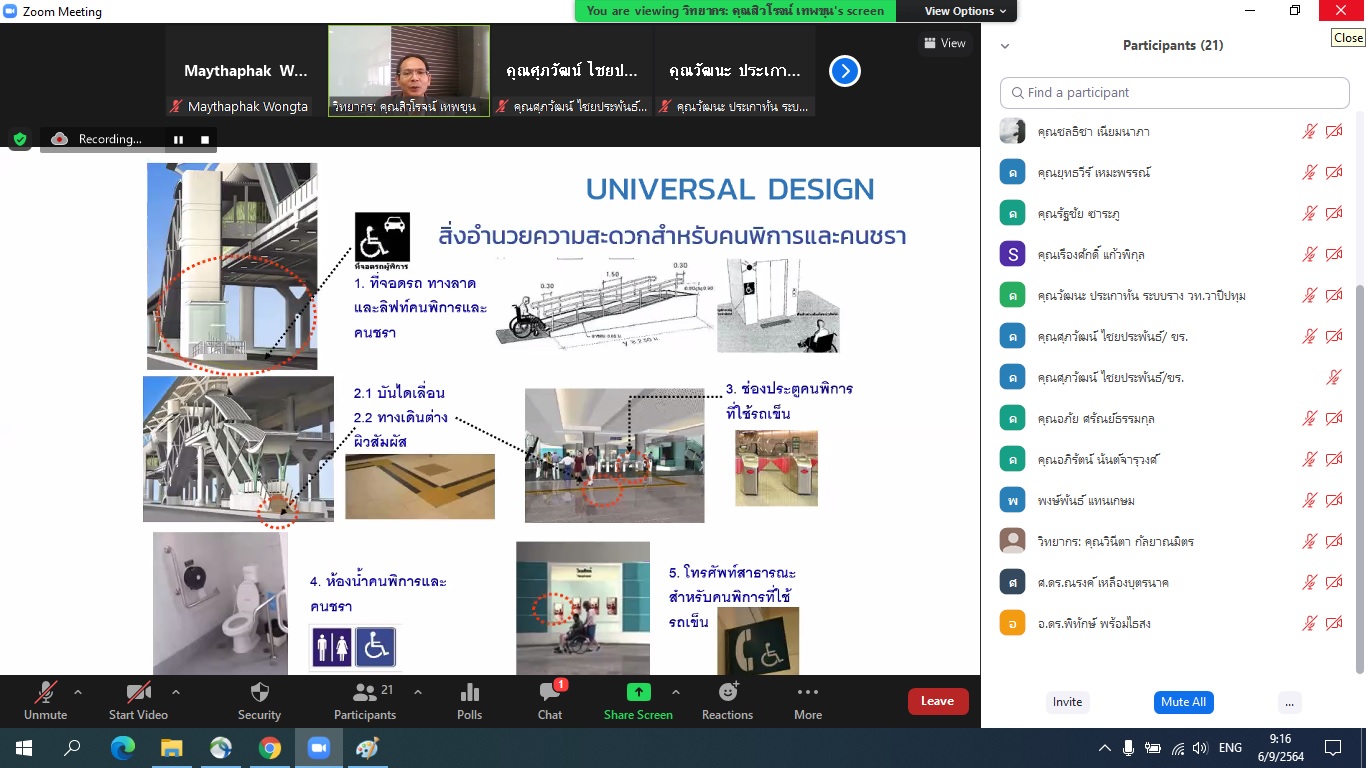The width and height of the screenshot is (1366, 768).
Task: Click the Invite button
Action: [1067, 702]
